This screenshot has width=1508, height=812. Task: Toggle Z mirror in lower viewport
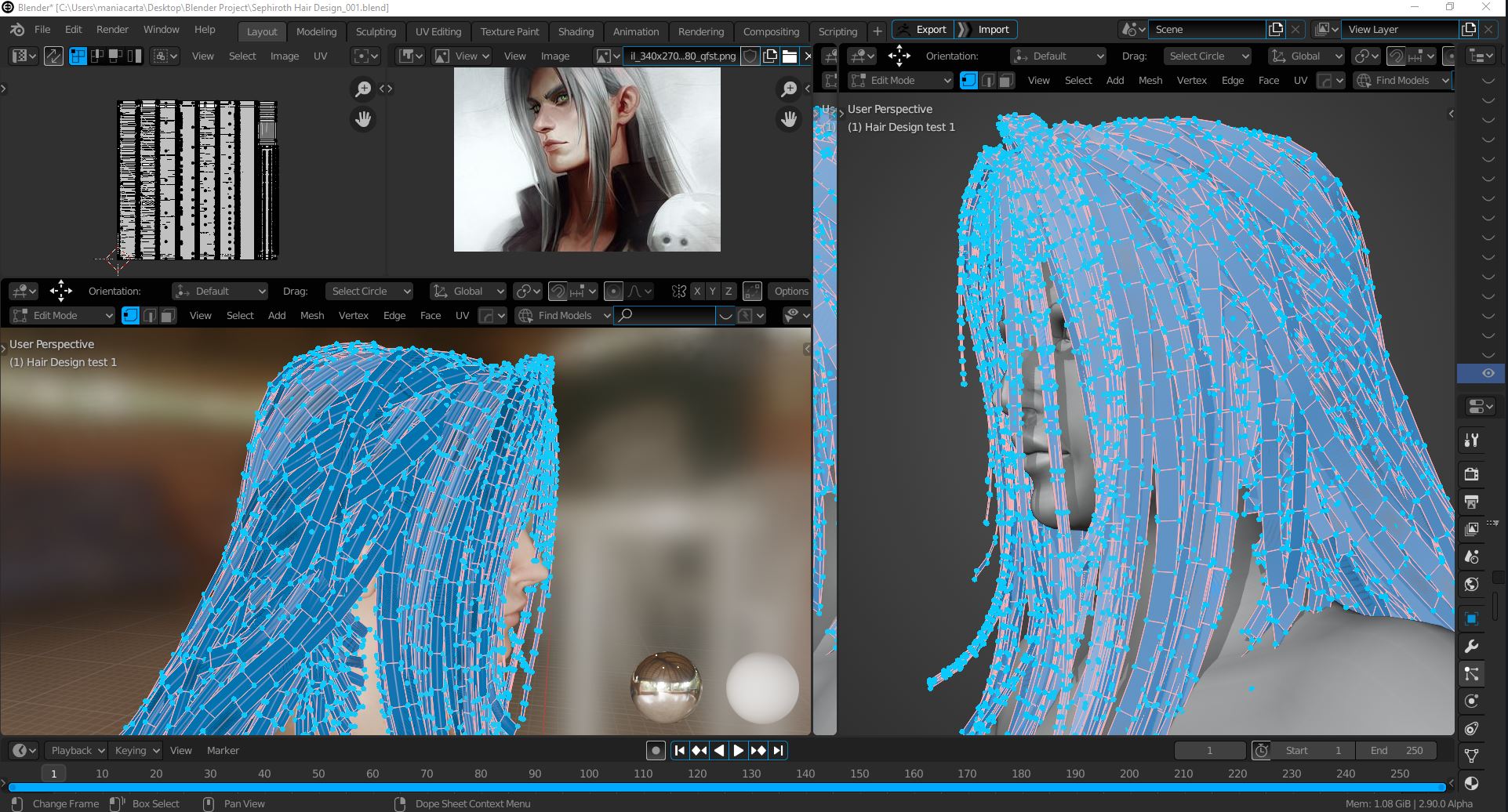pyautogui.click(x=729, y=291)
